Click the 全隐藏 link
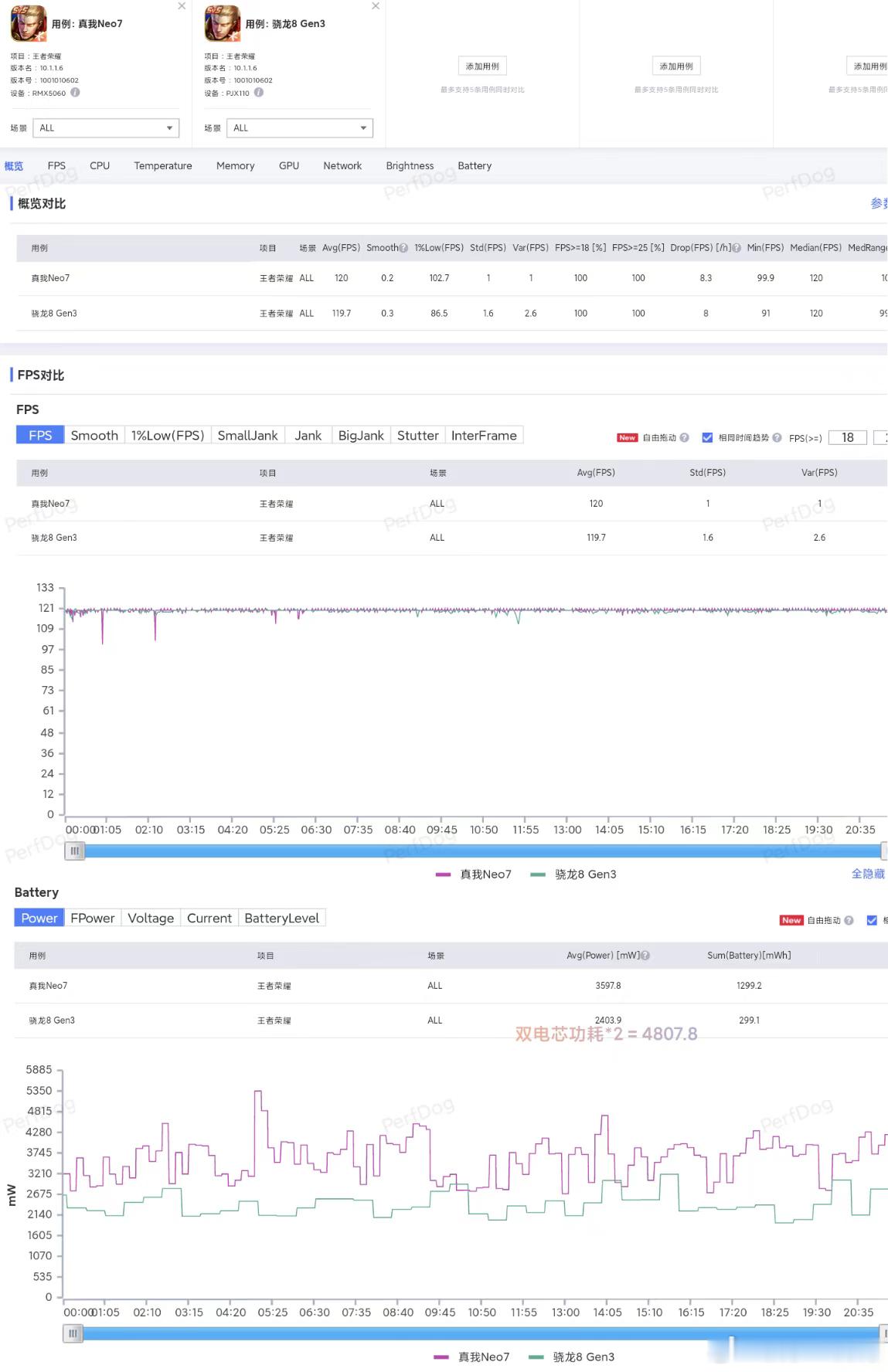888x1372 pixels. click(868, 874)
